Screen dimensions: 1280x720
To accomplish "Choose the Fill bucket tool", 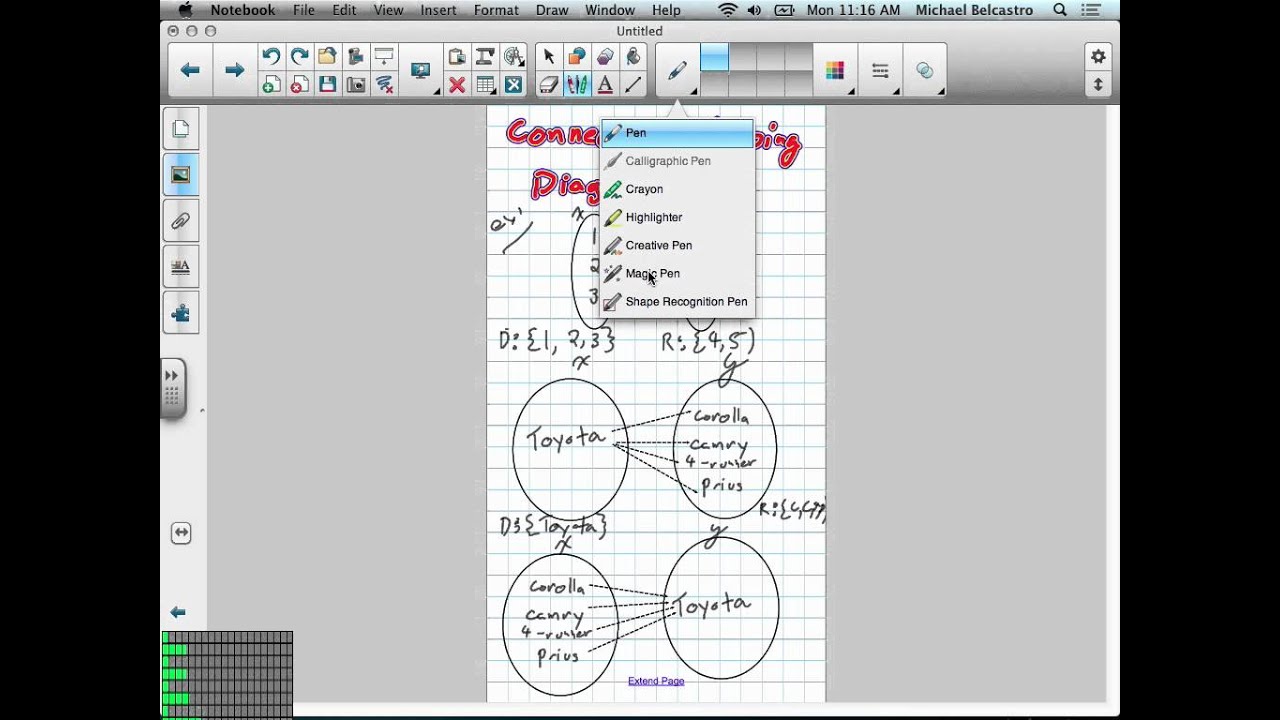I will (x=632, y=57).
